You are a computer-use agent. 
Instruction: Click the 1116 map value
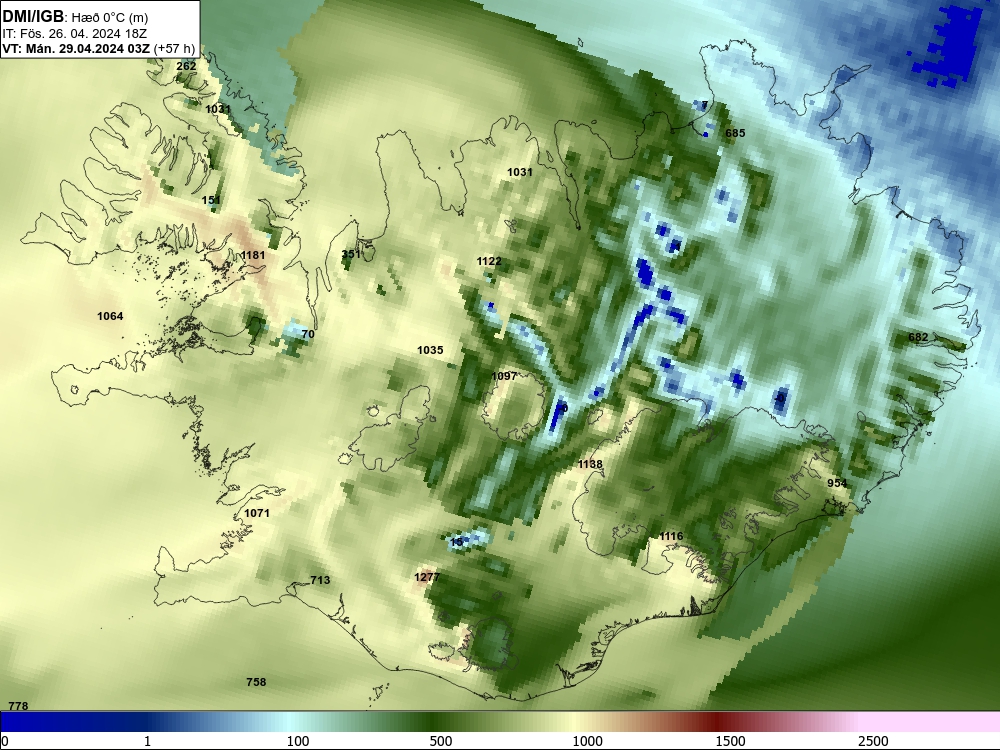point(671,536)
